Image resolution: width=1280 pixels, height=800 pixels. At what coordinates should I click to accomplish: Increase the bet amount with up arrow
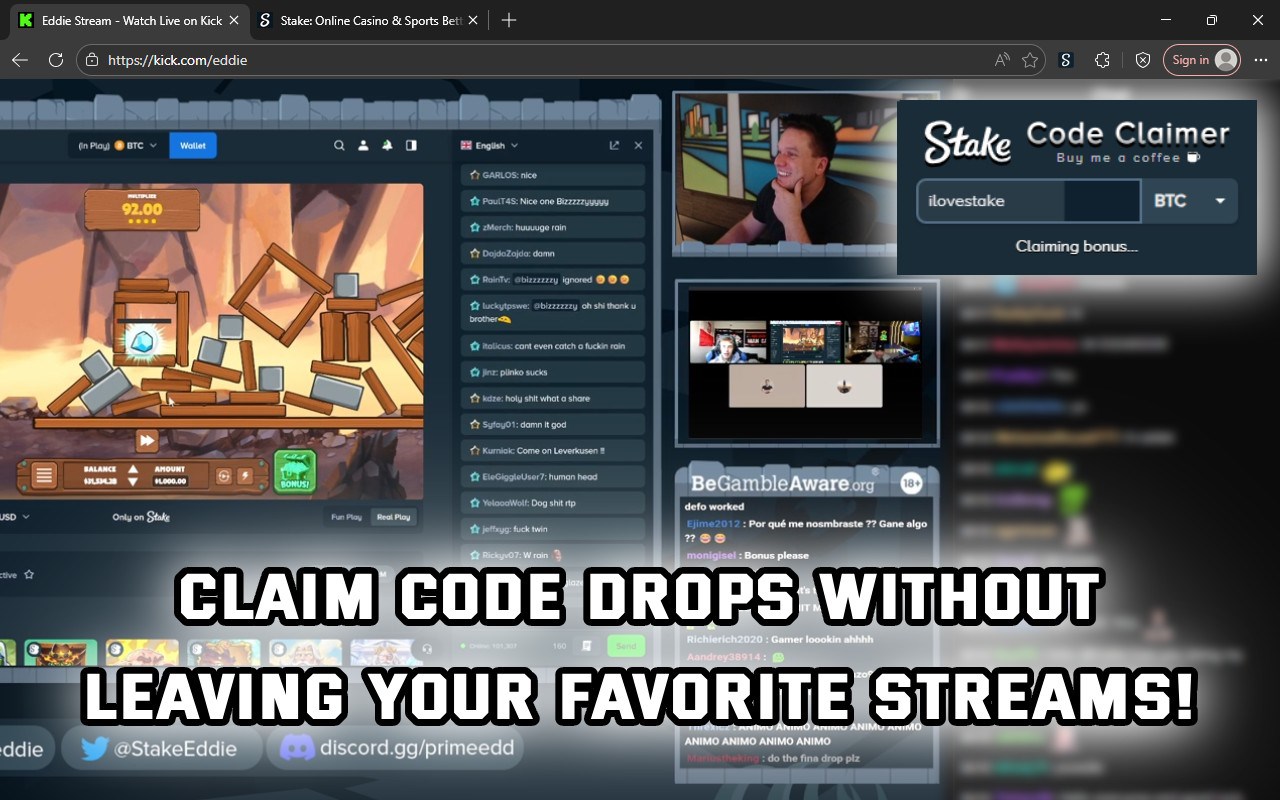coord(133,468)
